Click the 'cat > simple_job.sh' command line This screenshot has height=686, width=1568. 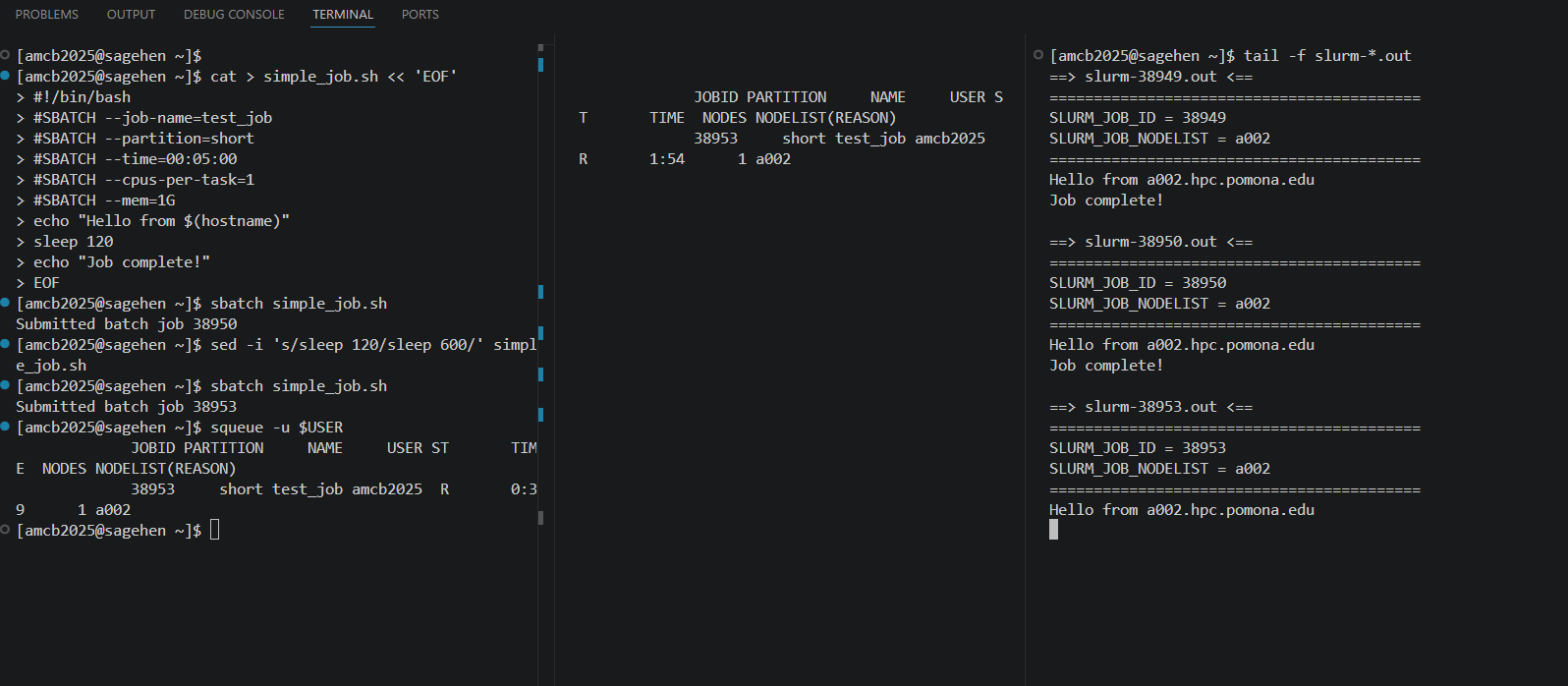pos(237,77)
